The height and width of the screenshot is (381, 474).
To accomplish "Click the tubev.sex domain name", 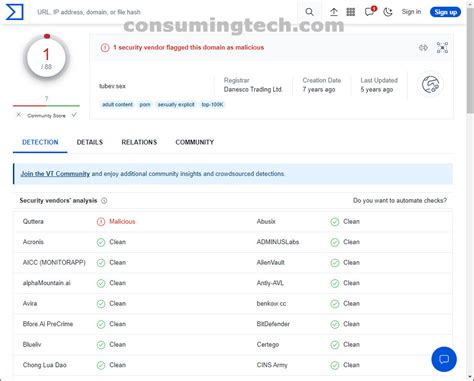I will (112, 86).
